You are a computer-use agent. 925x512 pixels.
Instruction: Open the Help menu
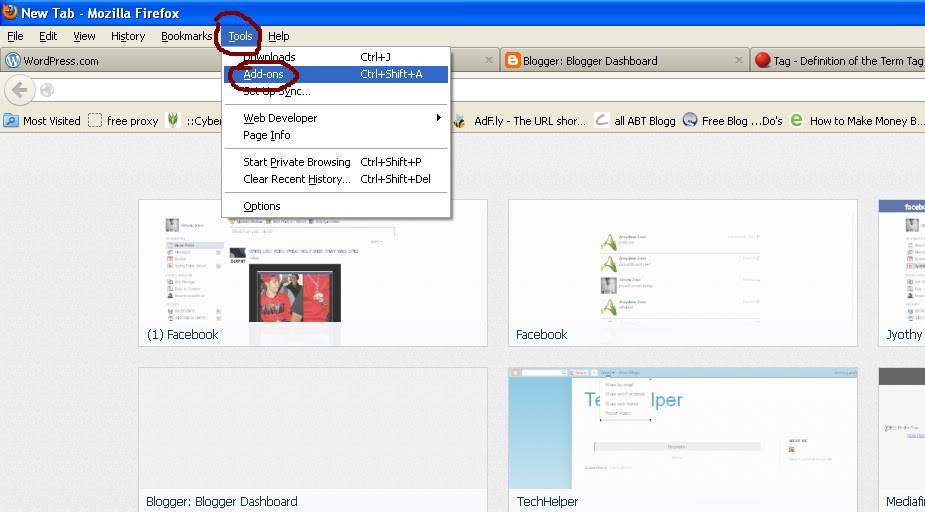[278, 36]
